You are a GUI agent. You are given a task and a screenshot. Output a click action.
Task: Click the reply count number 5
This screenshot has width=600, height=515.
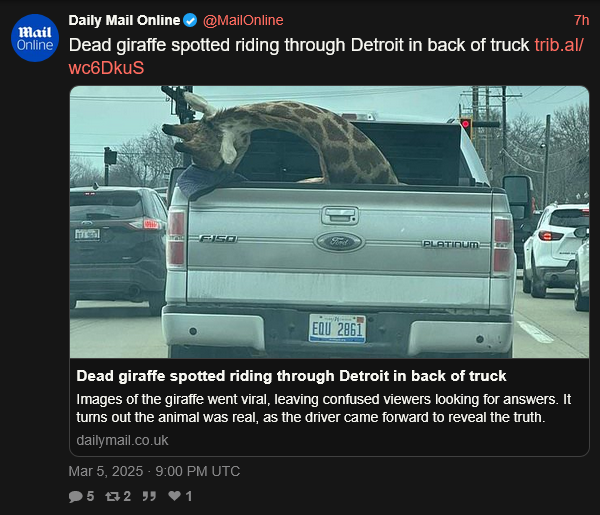click(x=90, y=496)
